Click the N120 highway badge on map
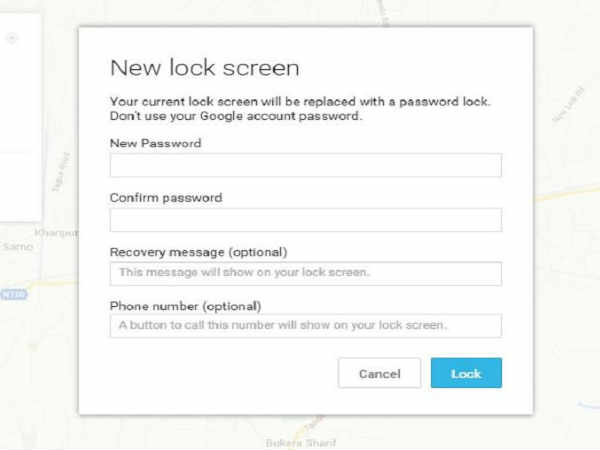600x450 pixels. click(x=14, y=295)
